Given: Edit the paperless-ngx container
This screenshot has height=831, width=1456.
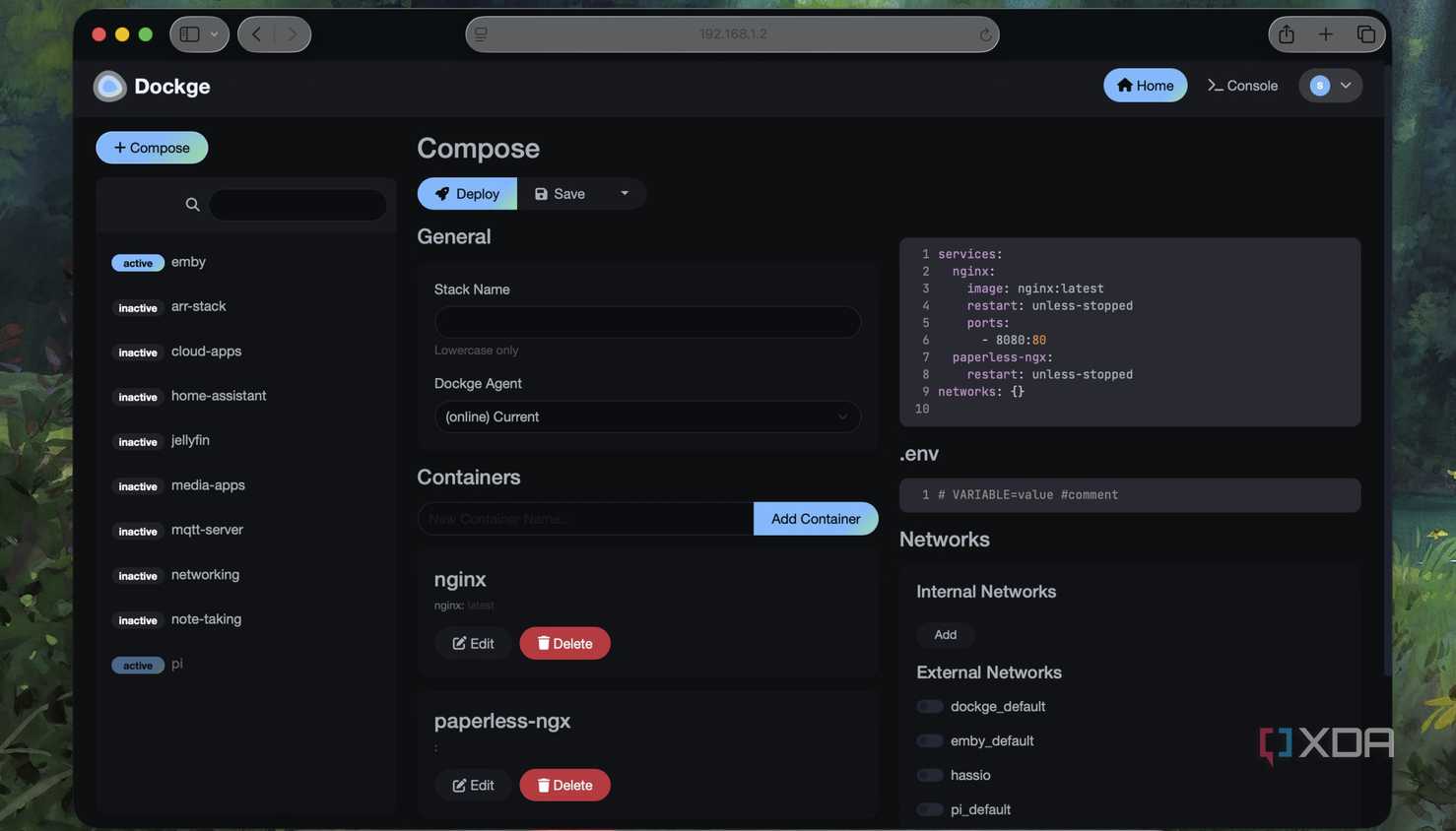Looking at the screenshot, I should click(x=473, y=786).
